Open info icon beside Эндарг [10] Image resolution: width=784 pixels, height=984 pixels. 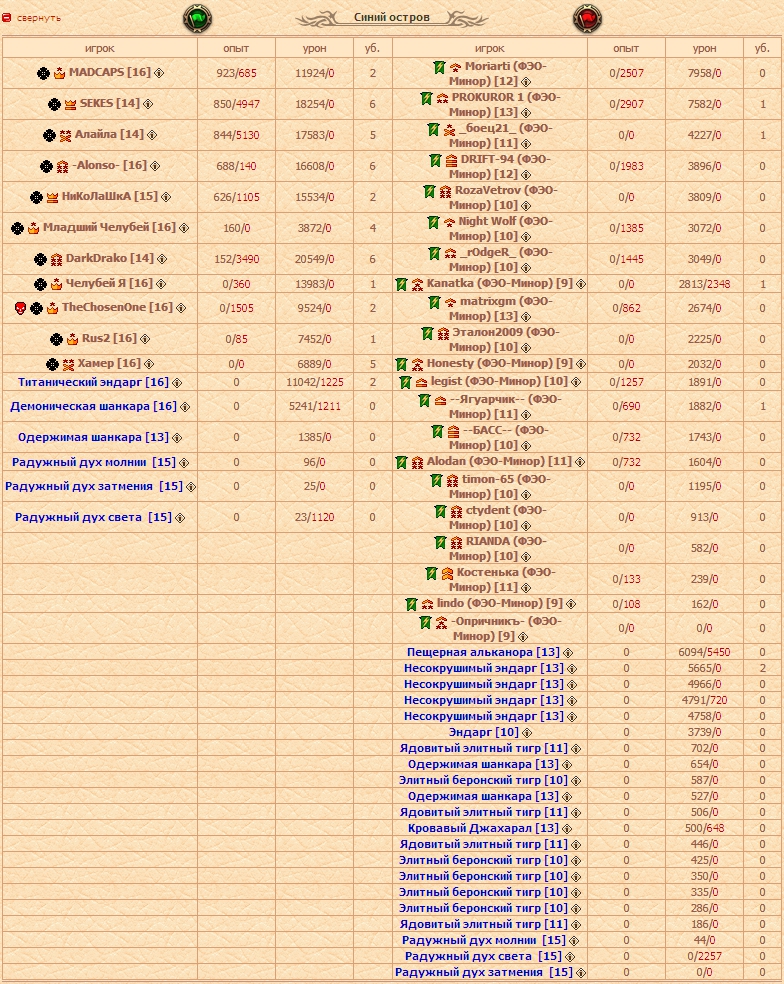527,733
